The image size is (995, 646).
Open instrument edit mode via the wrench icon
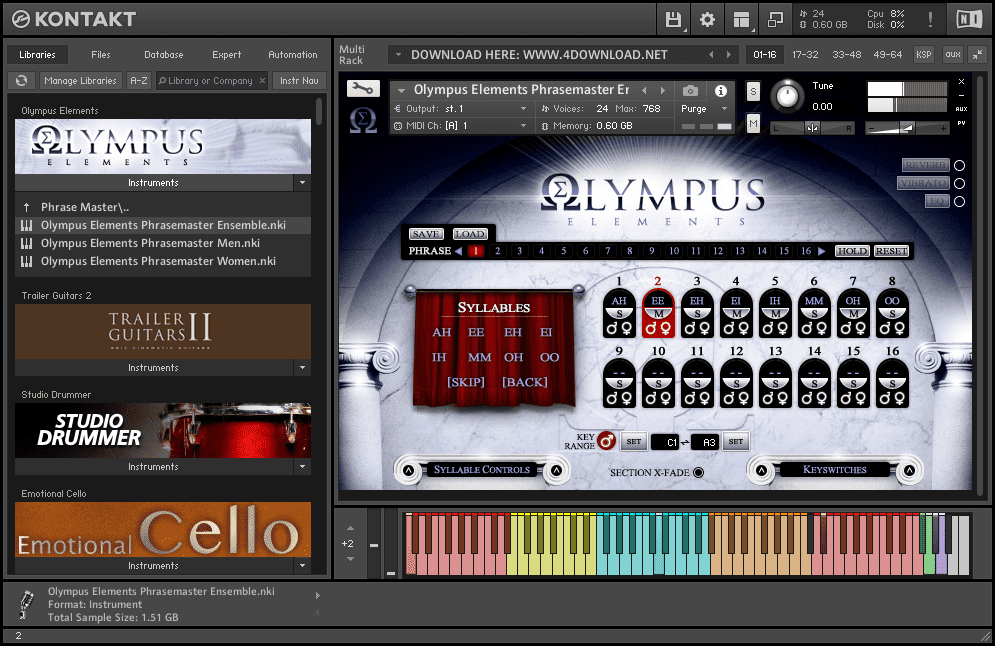pos(363,89)
